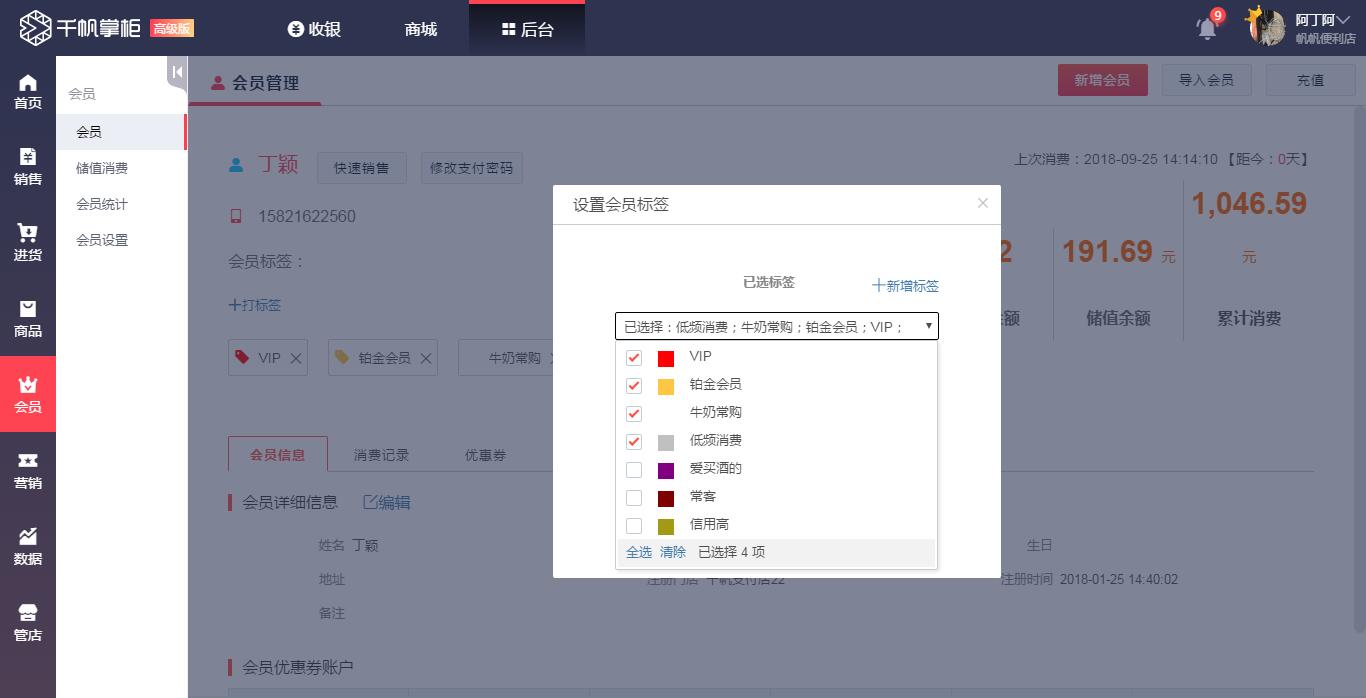
Task: Collapse the left sidebar panel
Action: pyautogui.click(x=176, y=72)
